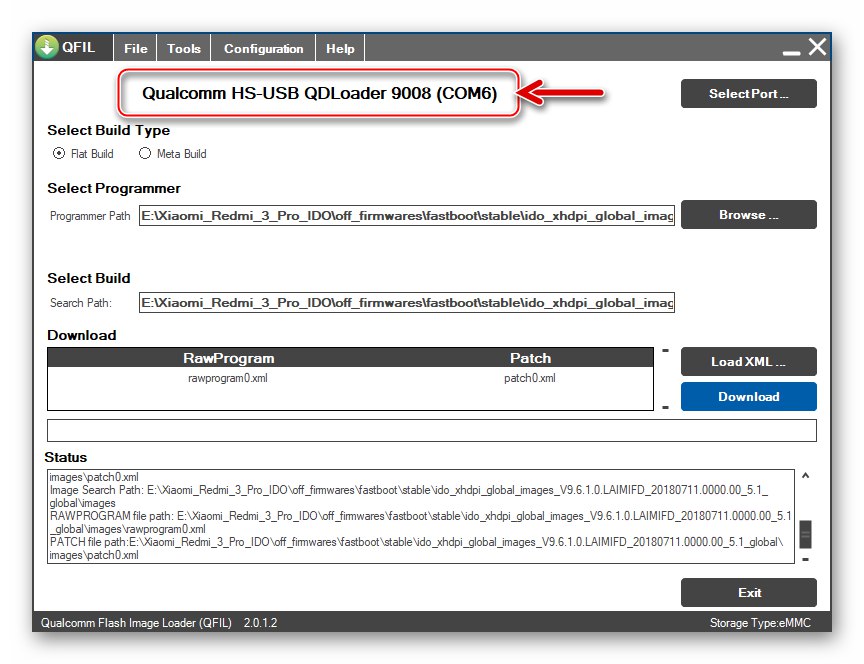This screenshot has width=864, height=664.
Task: Click the QFIL green download logo icon
Action: (x=47, y=47)
